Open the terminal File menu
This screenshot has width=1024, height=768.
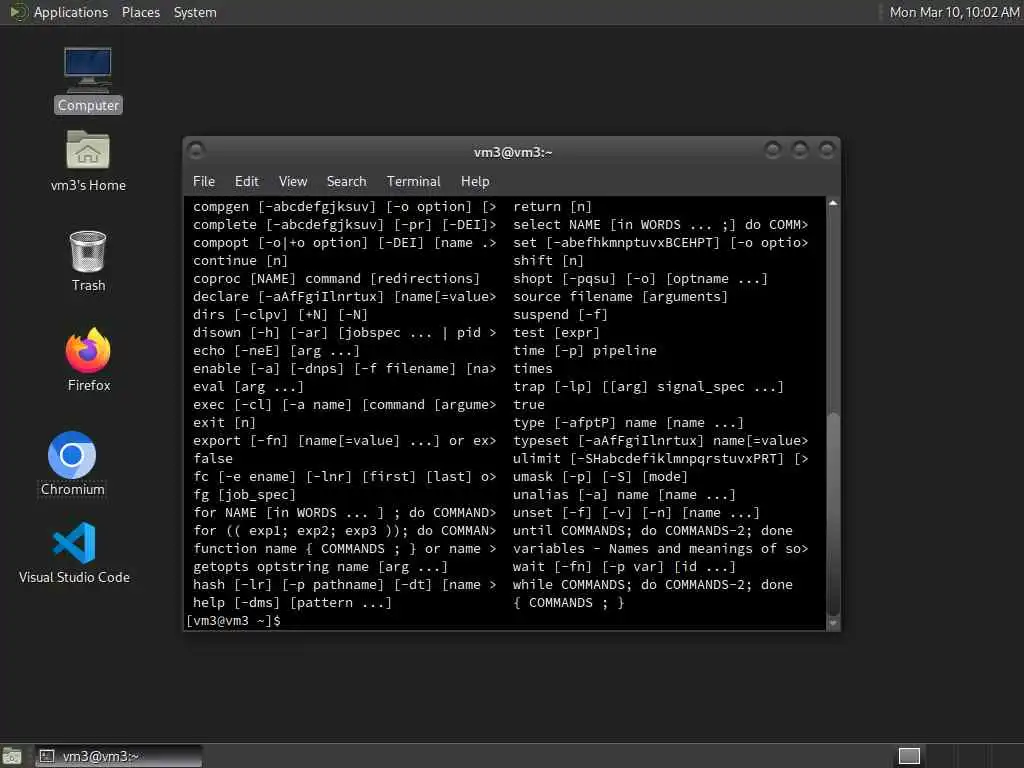pos(204,182)
